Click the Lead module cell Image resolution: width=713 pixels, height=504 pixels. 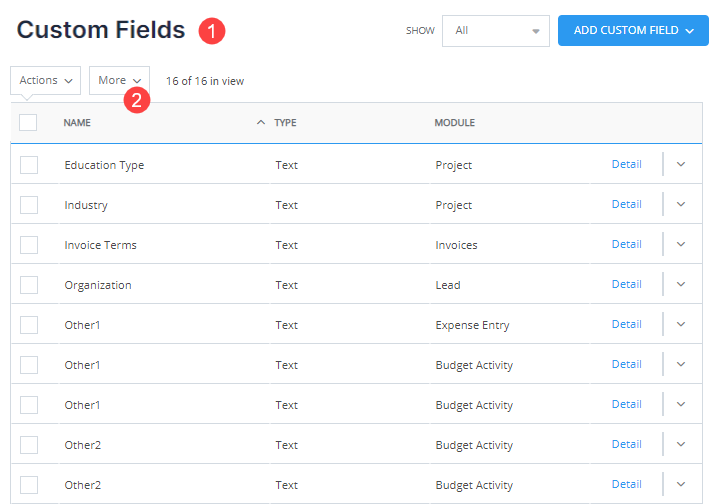tap(448, 285)
